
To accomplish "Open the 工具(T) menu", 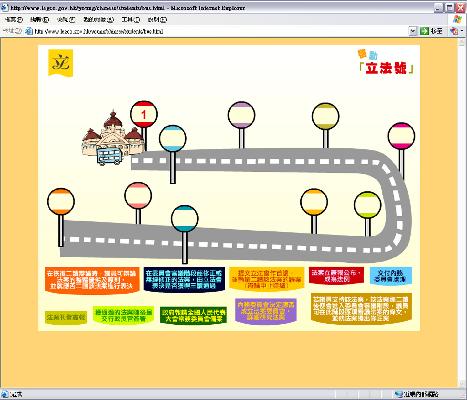I will pos(130,20).
